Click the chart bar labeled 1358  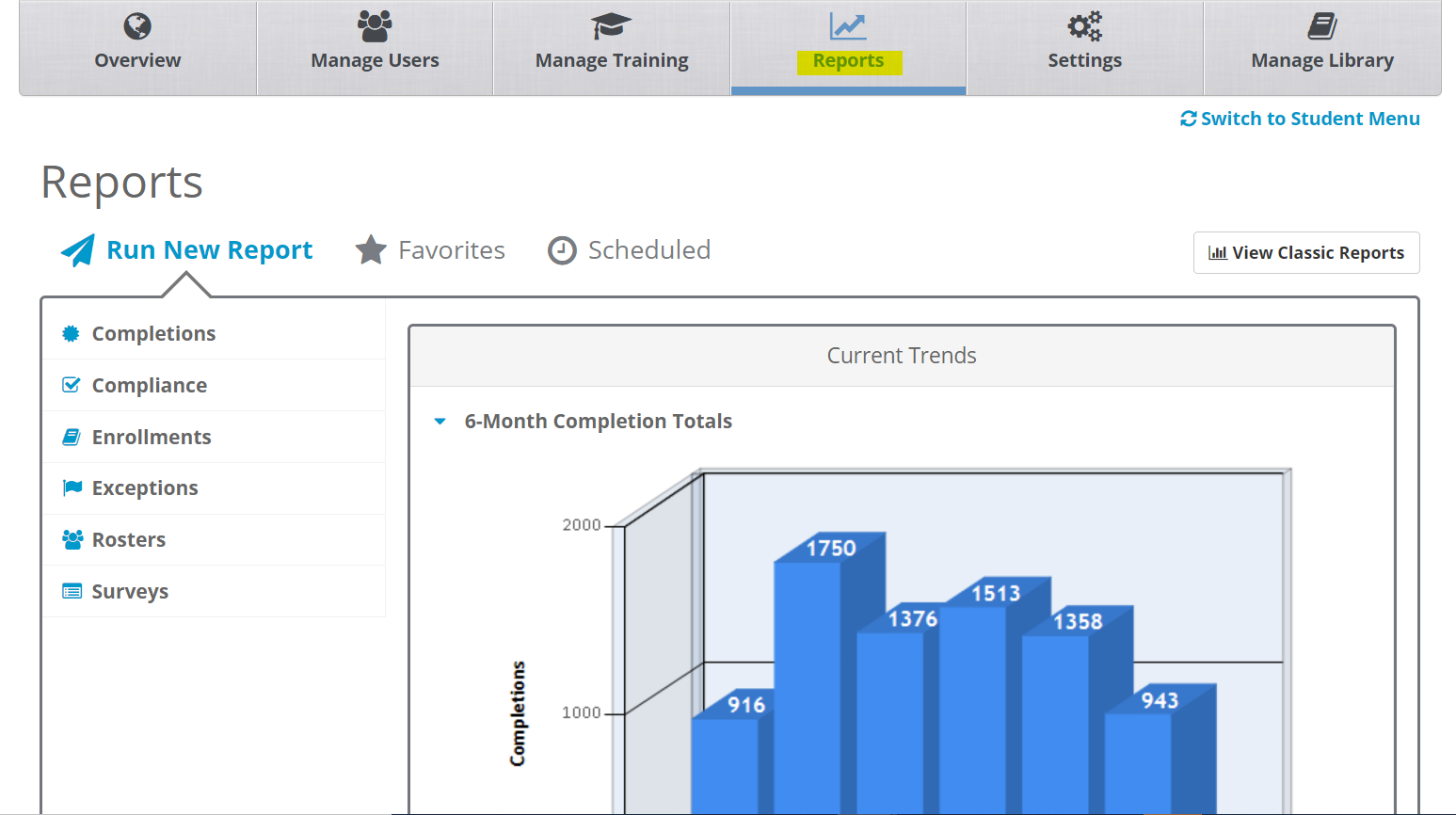[1055, 724]
